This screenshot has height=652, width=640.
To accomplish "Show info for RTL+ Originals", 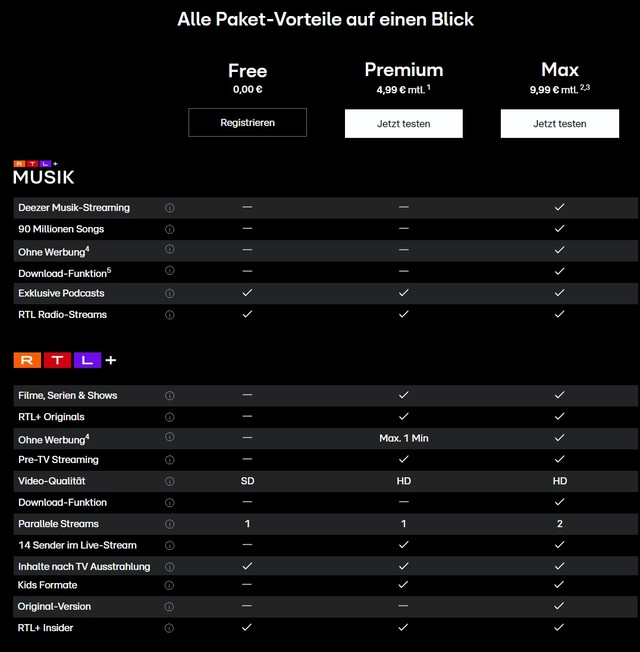I will pyautogui.click(x=170, y=417).
